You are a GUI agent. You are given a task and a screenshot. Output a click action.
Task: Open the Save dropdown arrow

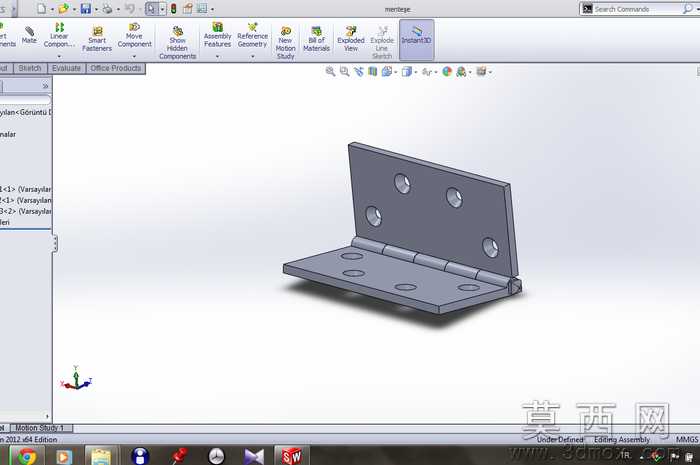[96, 9]
